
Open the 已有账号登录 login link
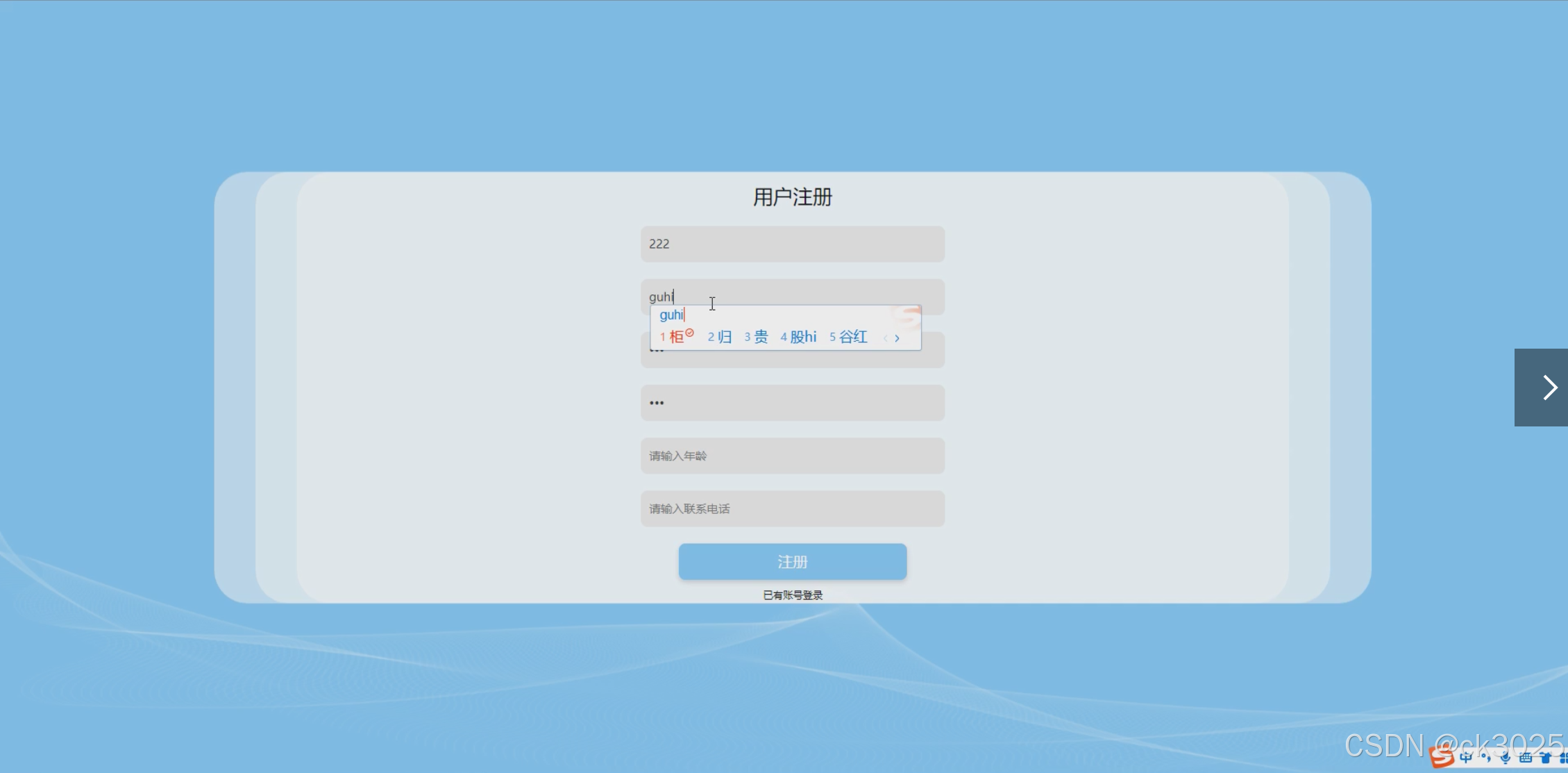click(x=792, y=595)
